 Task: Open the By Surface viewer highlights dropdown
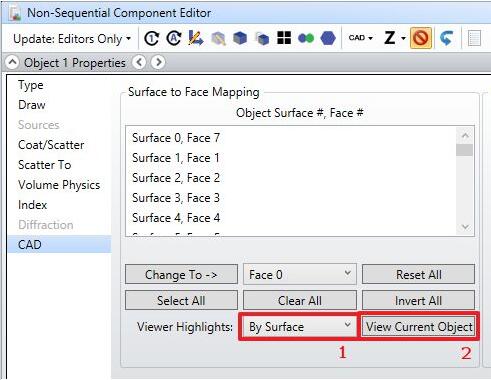300,326
